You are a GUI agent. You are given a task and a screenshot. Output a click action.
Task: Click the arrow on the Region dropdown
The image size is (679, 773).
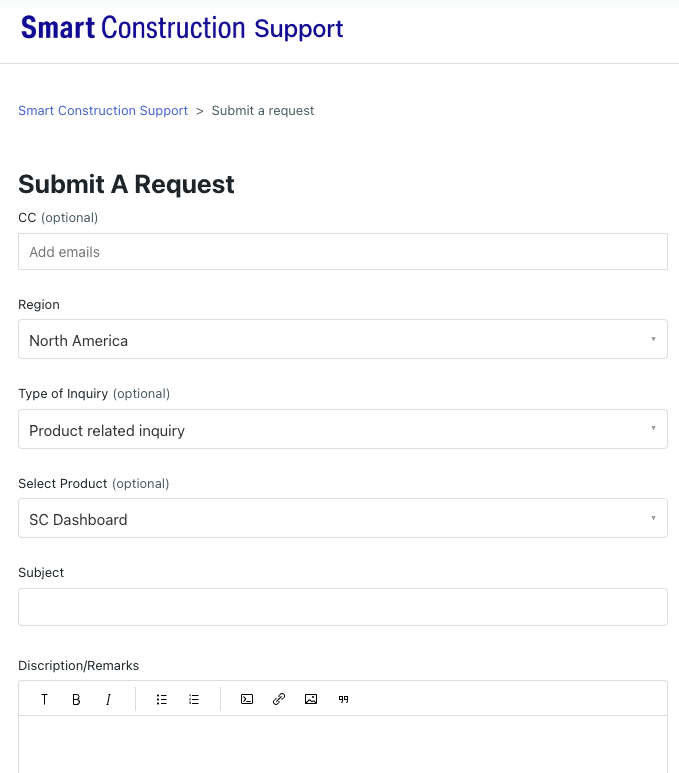point(653,339)
